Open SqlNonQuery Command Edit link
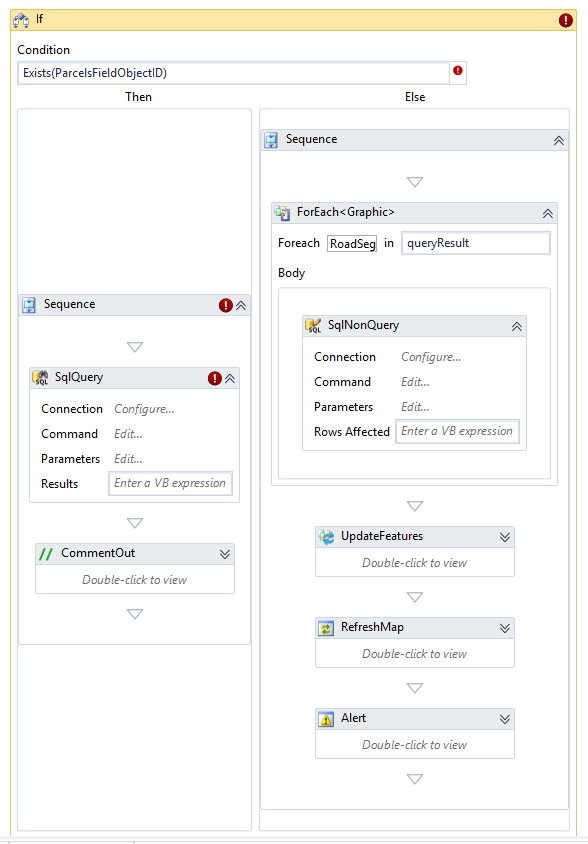This screenshot has height=844, width=588. pos(415,382)
